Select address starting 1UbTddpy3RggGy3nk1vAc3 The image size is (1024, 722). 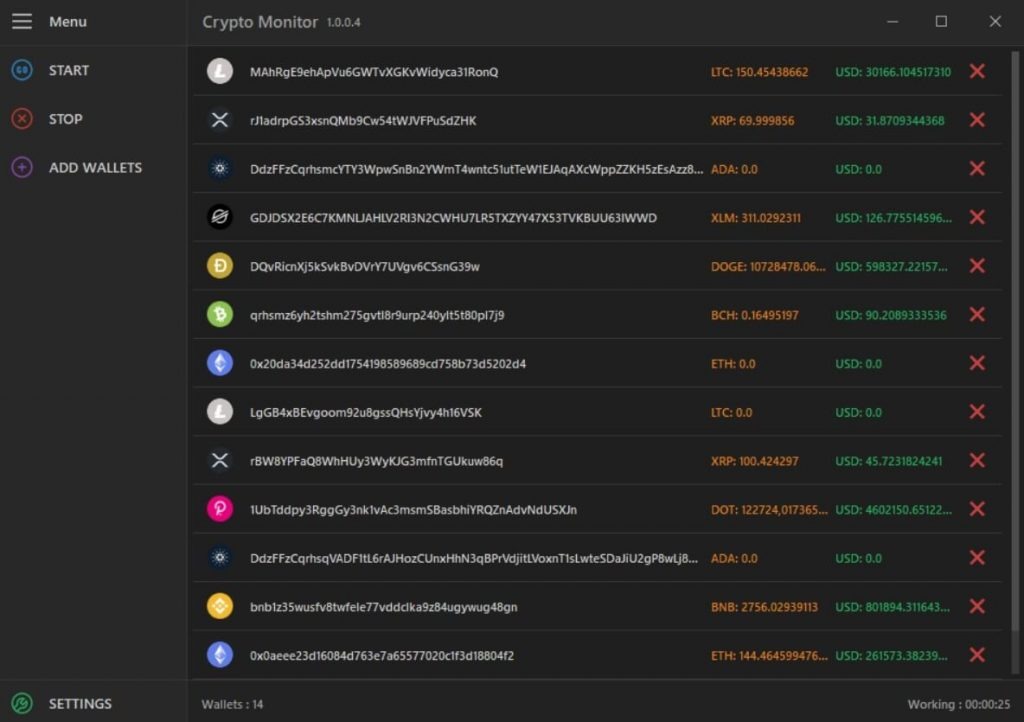[413, 510]
